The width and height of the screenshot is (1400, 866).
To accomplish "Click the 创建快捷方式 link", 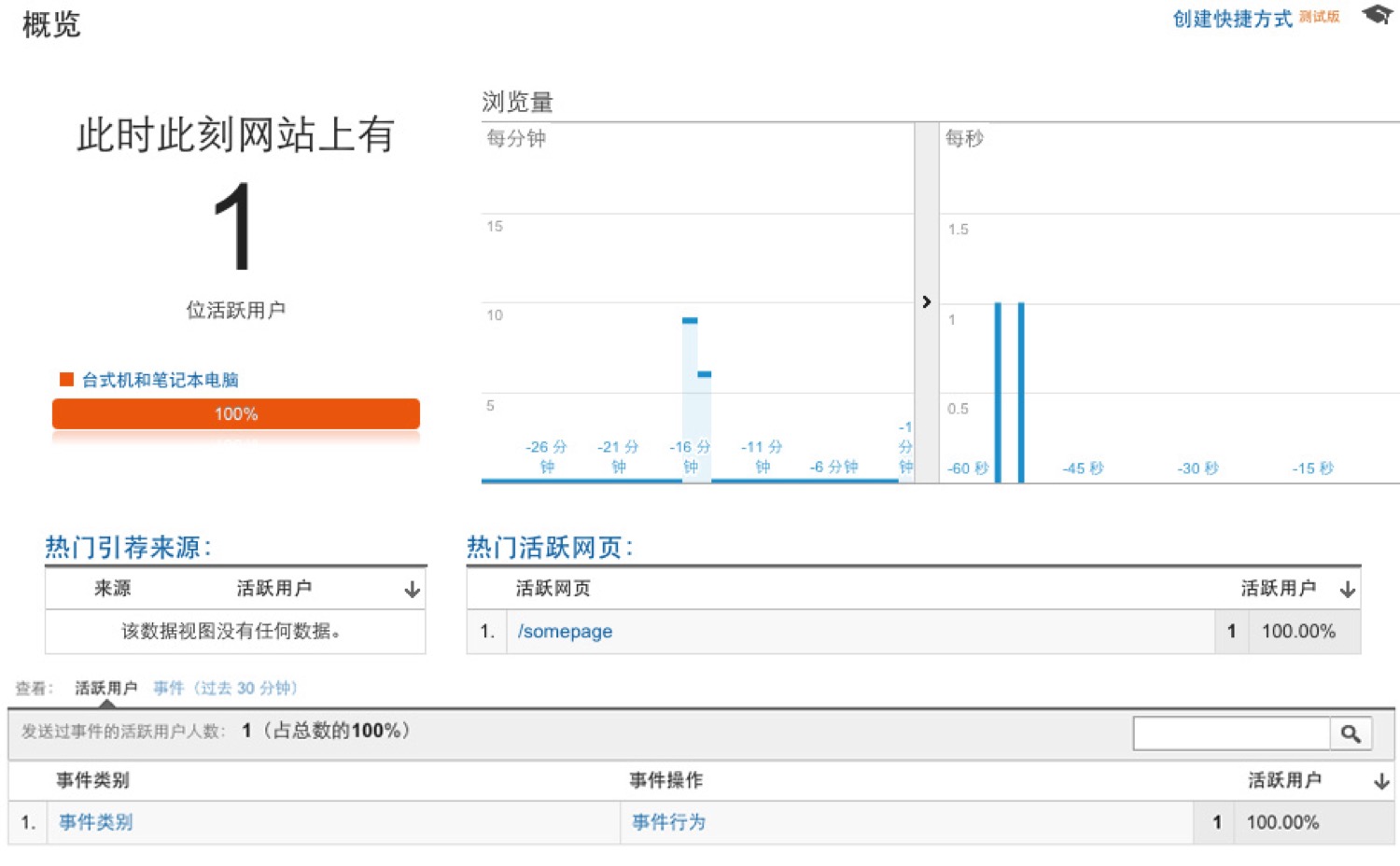I will 1231,19.
